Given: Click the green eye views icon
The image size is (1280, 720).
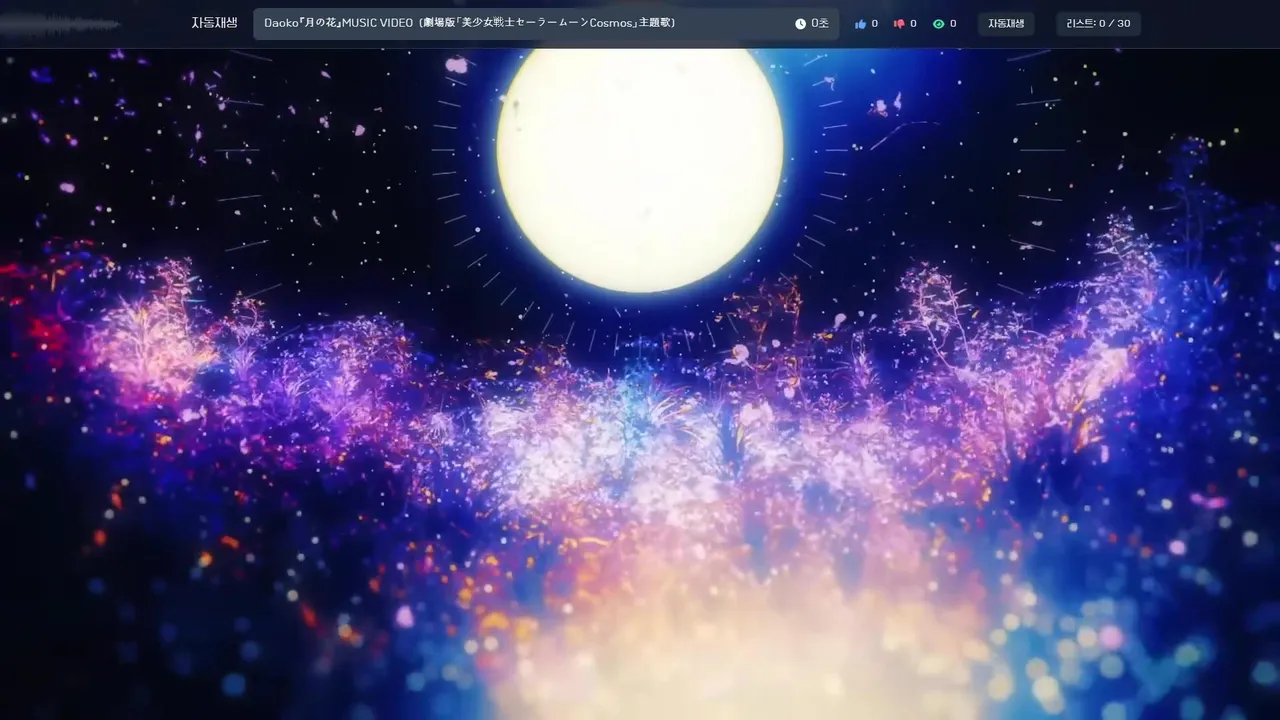Looking at the screenshot, I should (x=938, y=24).
